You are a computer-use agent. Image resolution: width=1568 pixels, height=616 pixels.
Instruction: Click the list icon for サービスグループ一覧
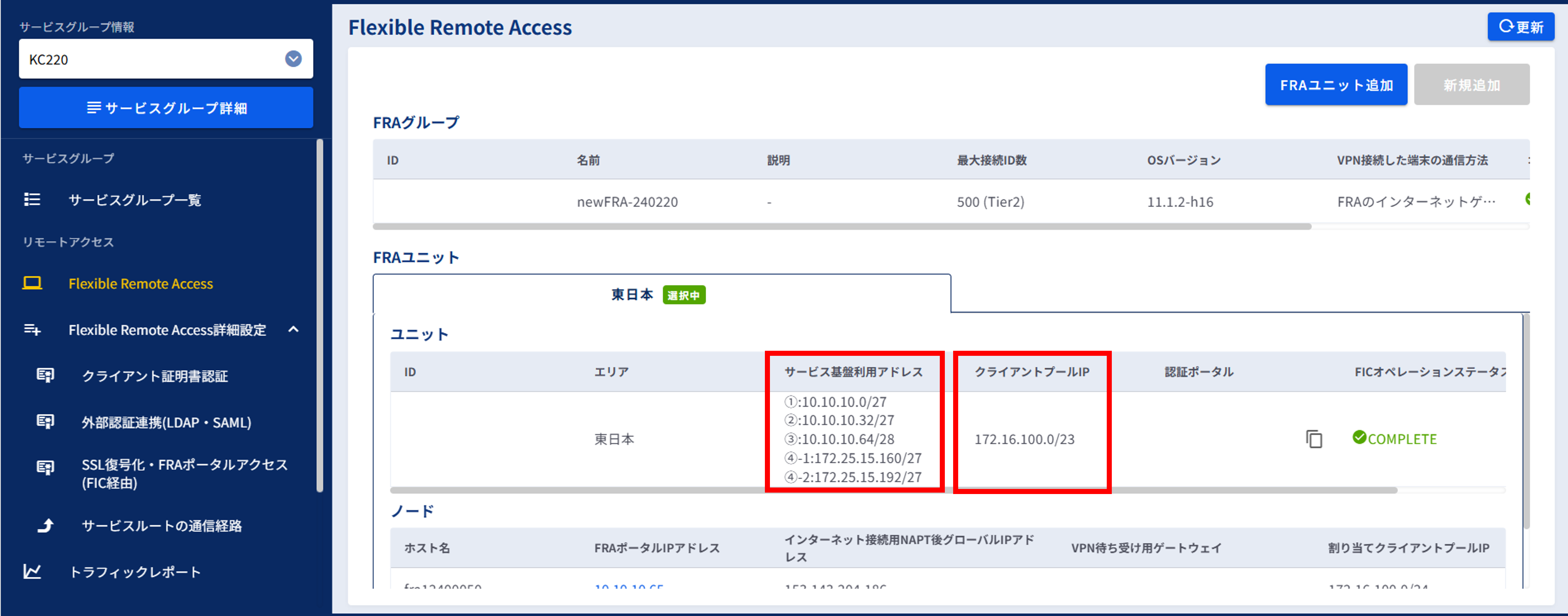point(32,199)
